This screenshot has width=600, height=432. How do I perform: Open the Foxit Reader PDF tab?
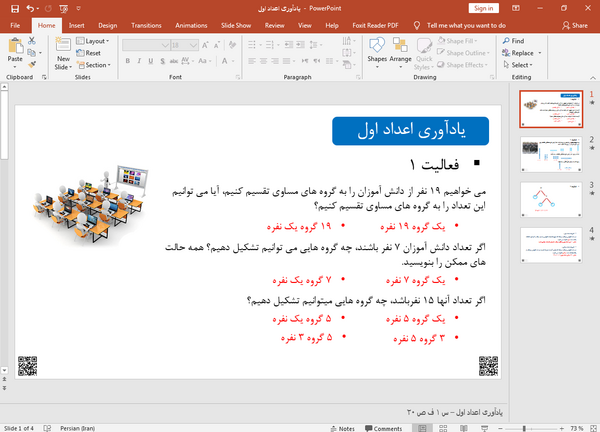tap(375, 25)
